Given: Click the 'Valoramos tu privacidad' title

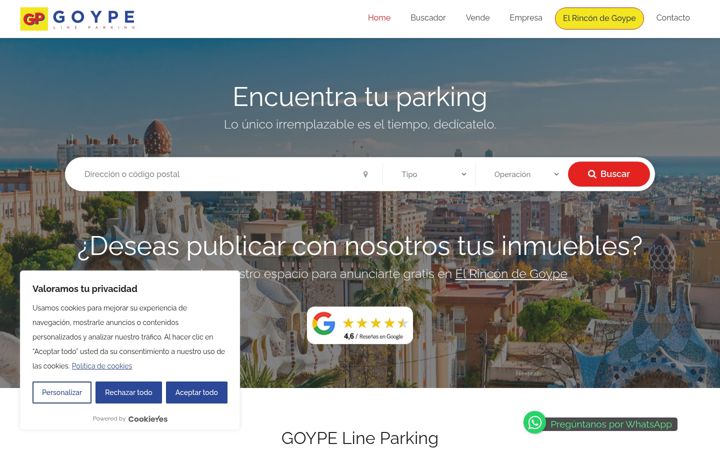Looking at the screenshot, I should [x=85, y=289].
